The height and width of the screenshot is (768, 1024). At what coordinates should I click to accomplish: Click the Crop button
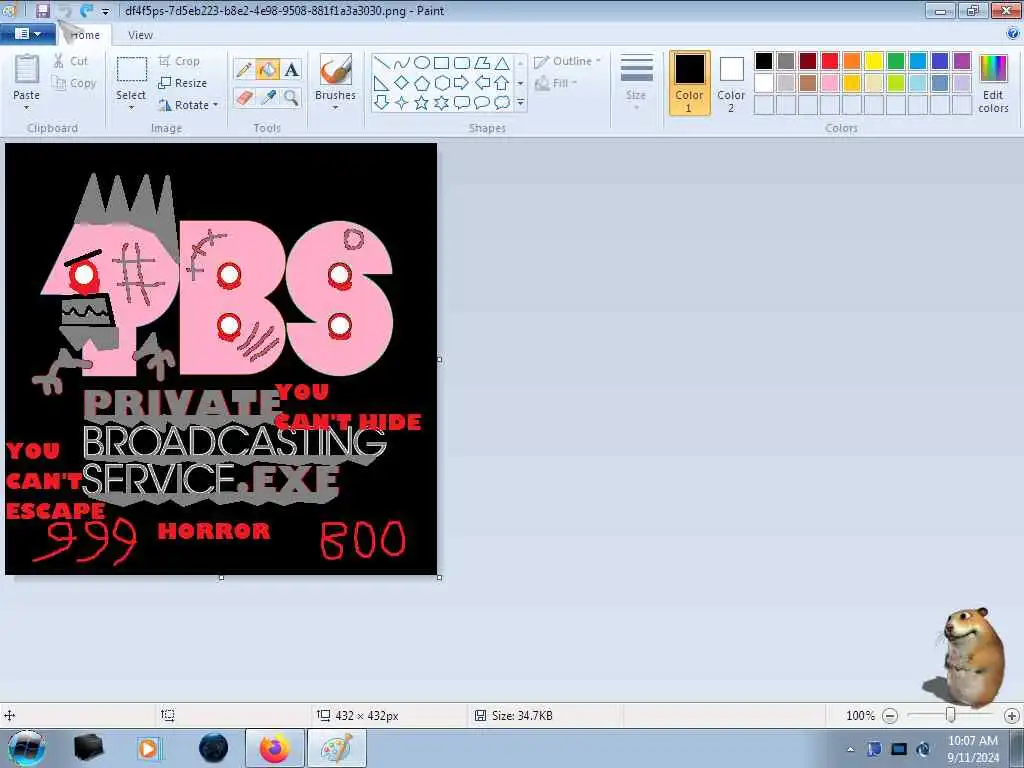[x=179, y=61]
